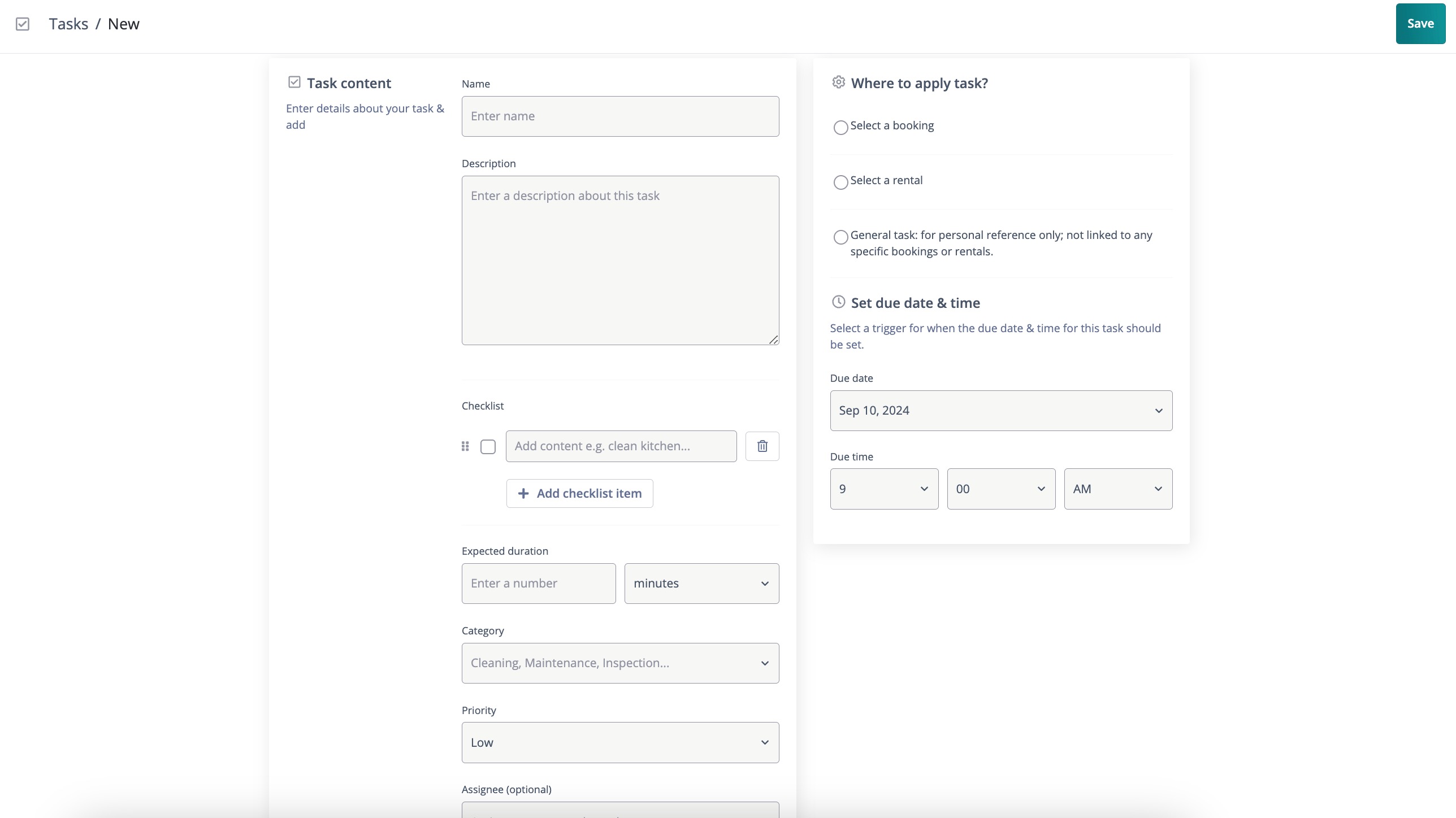Click the clock icon beside Set due date
1456x818 pixels.
[838, 302]
